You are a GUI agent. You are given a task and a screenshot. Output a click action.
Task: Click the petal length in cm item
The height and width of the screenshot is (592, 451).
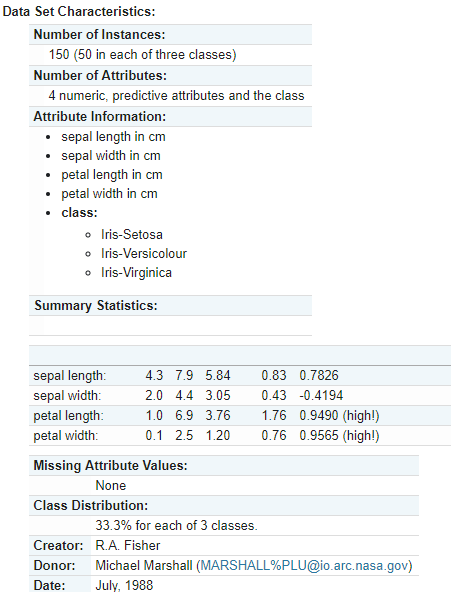pyautogui.click(x=112, y=175)
